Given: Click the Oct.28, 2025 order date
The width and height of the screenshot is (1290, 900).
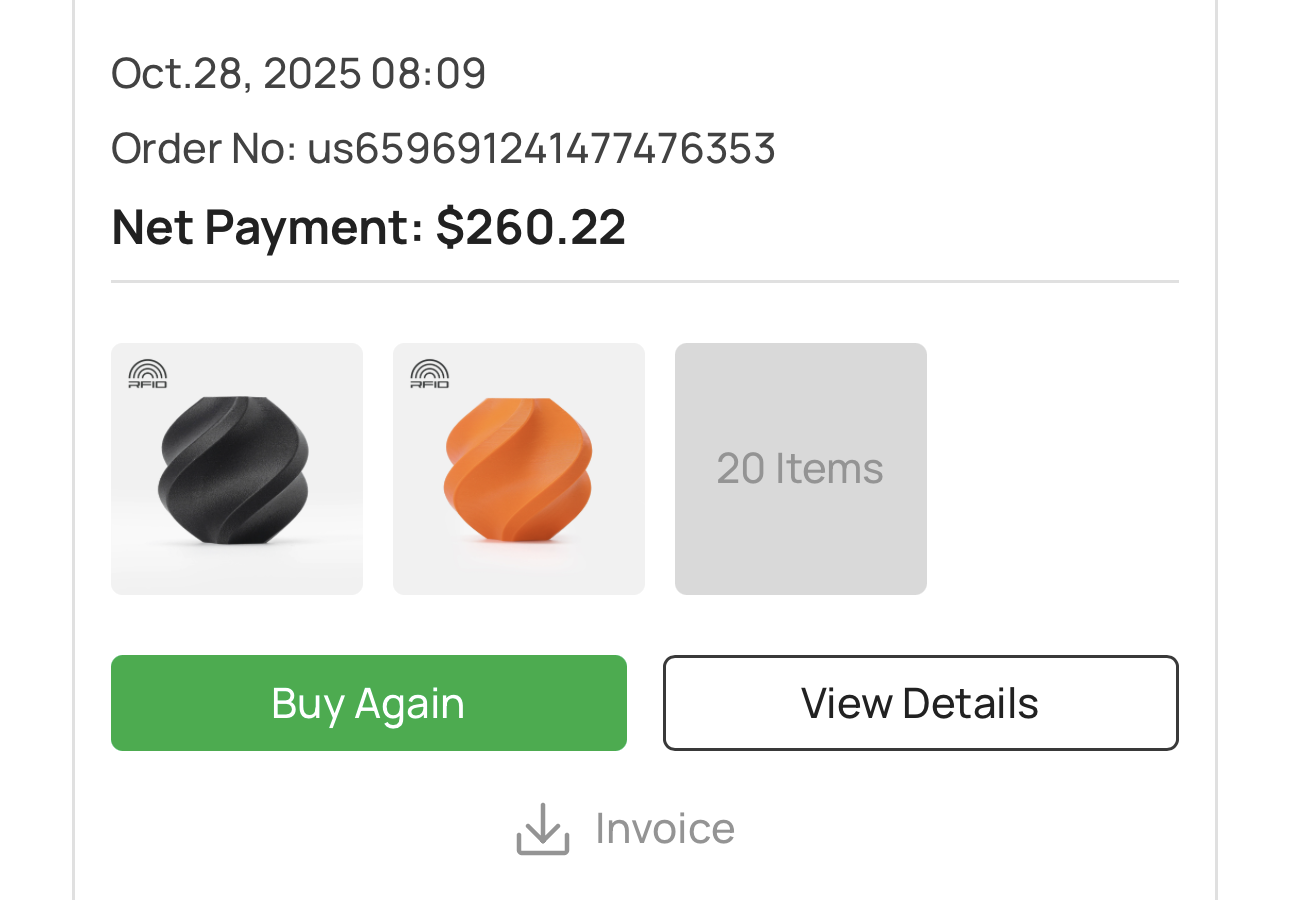Looking at the screenshot, I should 236,74.
